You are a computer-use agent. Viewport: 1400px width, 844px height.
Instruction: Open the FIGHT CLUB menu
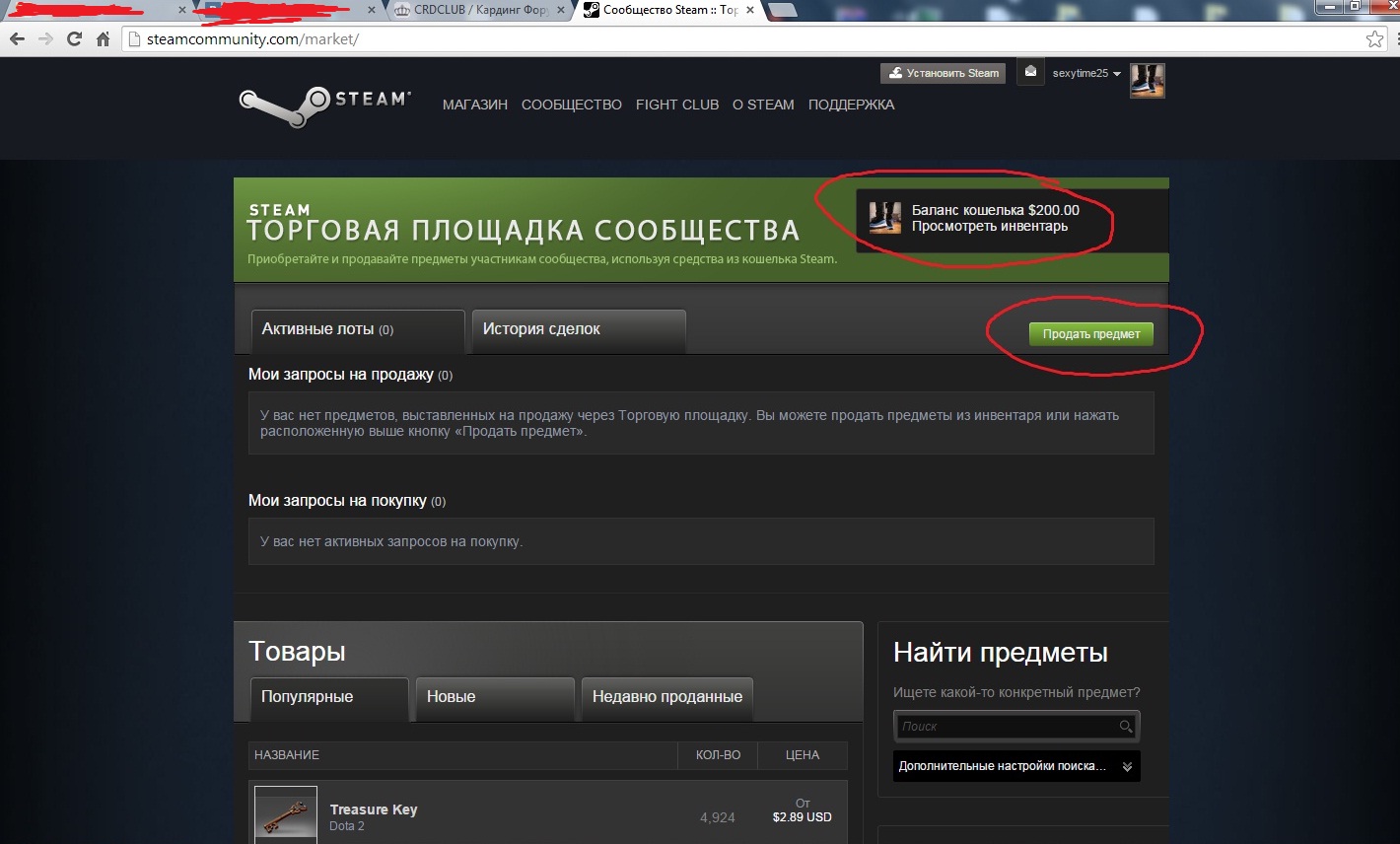[x=677, y=105]
